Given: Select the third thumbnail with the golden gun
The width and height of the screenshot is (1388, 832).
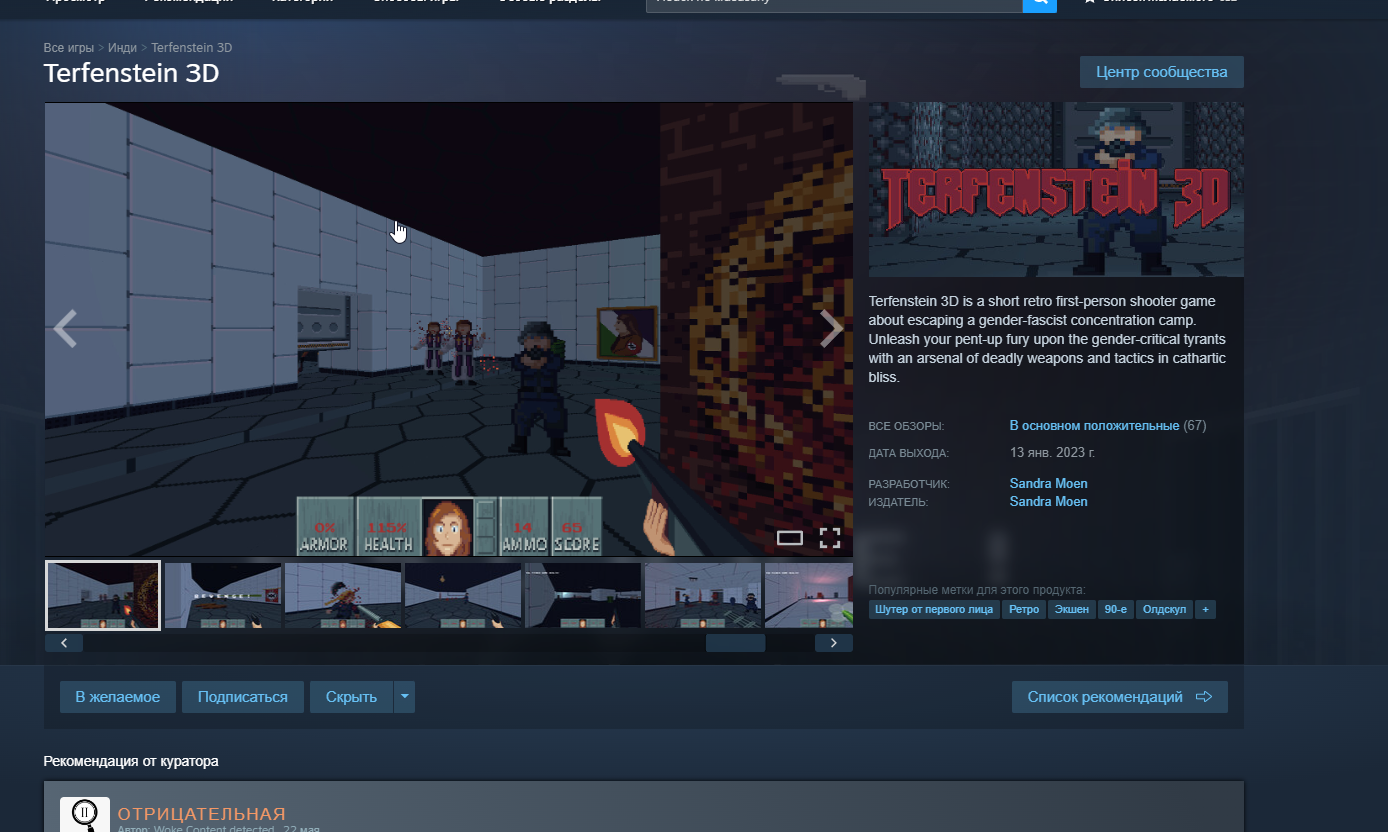Looking at the screenshot, I should coord(343,595).
